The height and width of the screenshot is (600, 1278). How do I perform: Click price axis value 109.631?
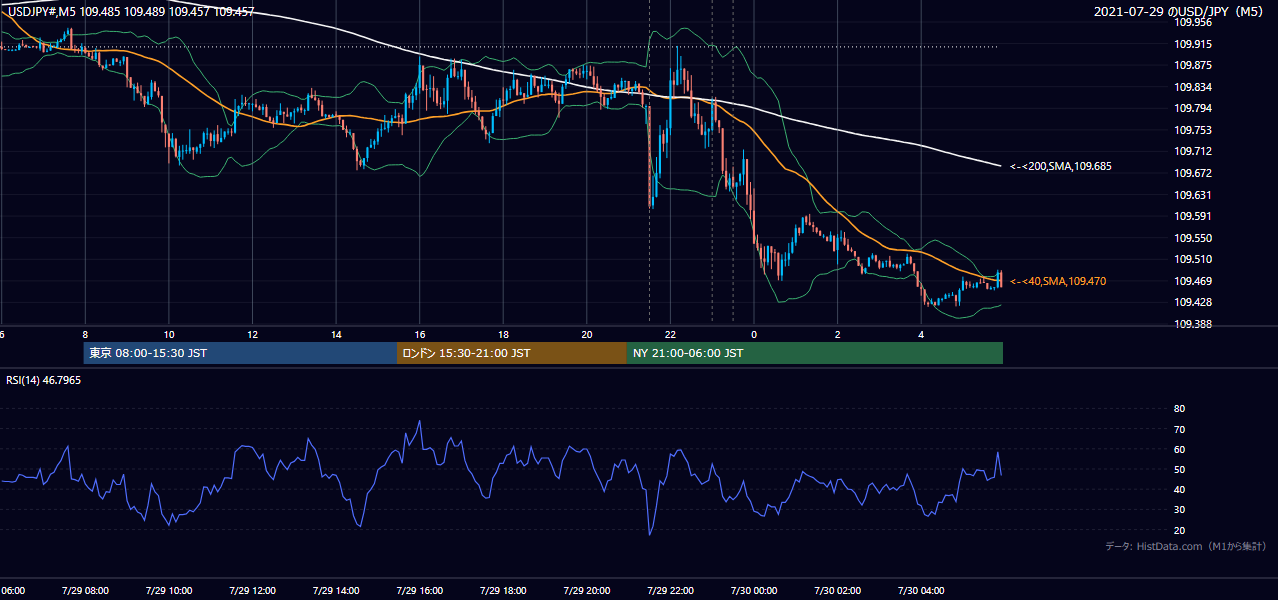(1193, 195)
